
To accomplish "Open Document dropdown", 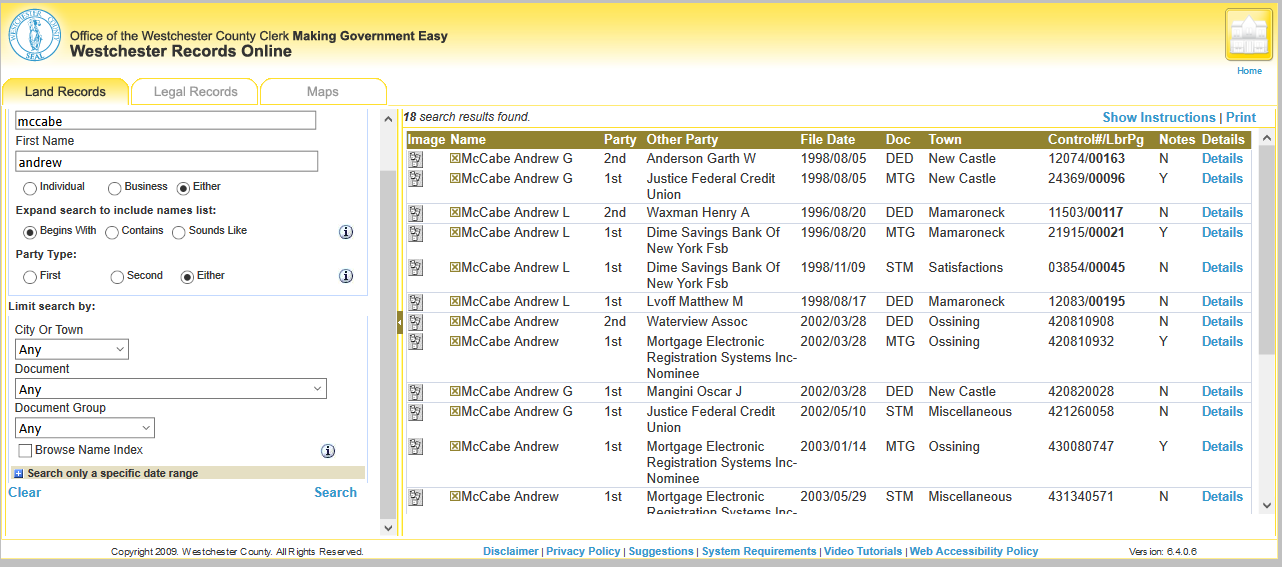I will (171, 389).
